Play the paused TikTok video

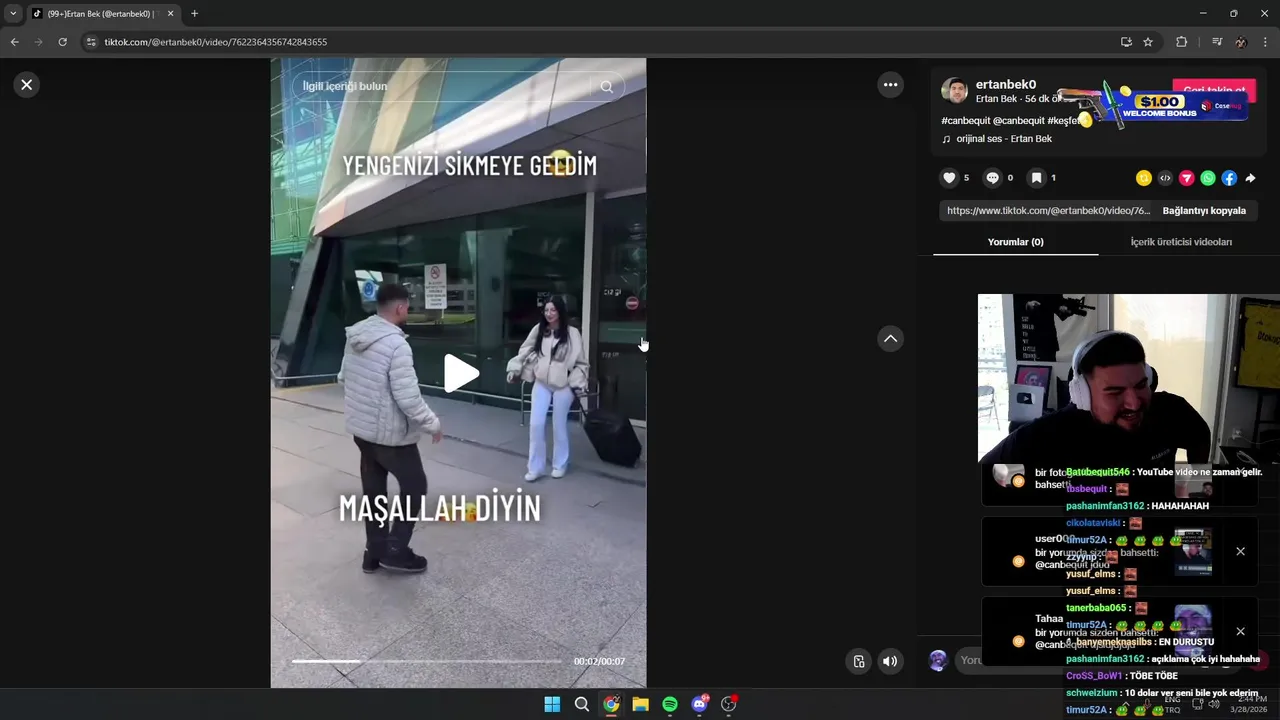(461, 373)
